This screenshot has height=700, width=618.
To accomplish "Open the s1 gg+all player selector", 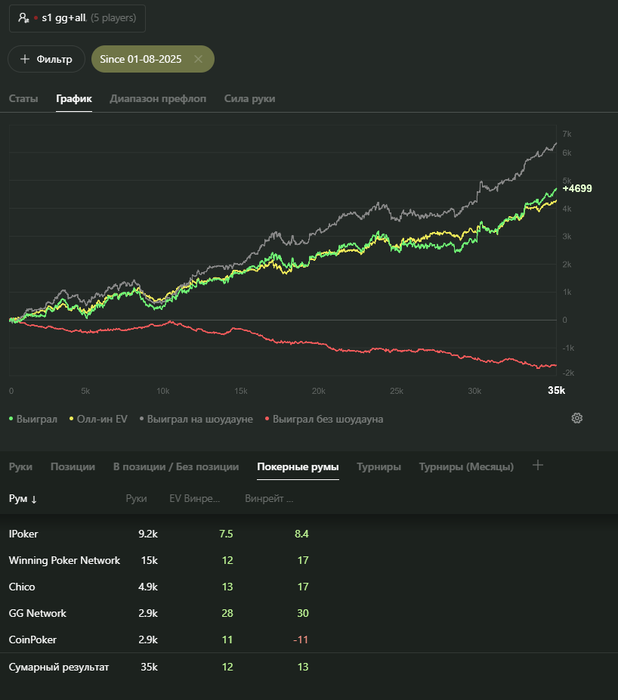I will 77,18.
